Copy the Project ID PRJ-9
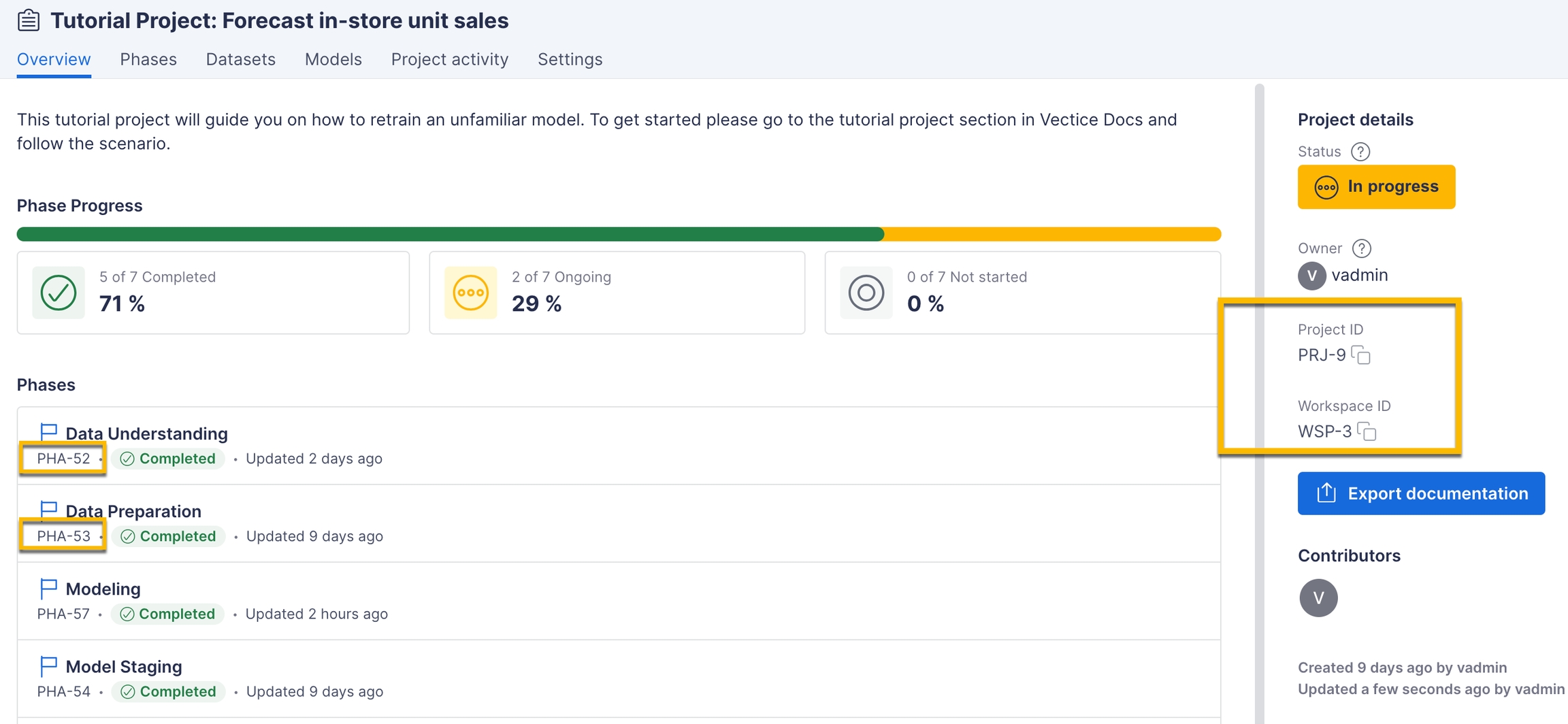 pos(1360,355)
